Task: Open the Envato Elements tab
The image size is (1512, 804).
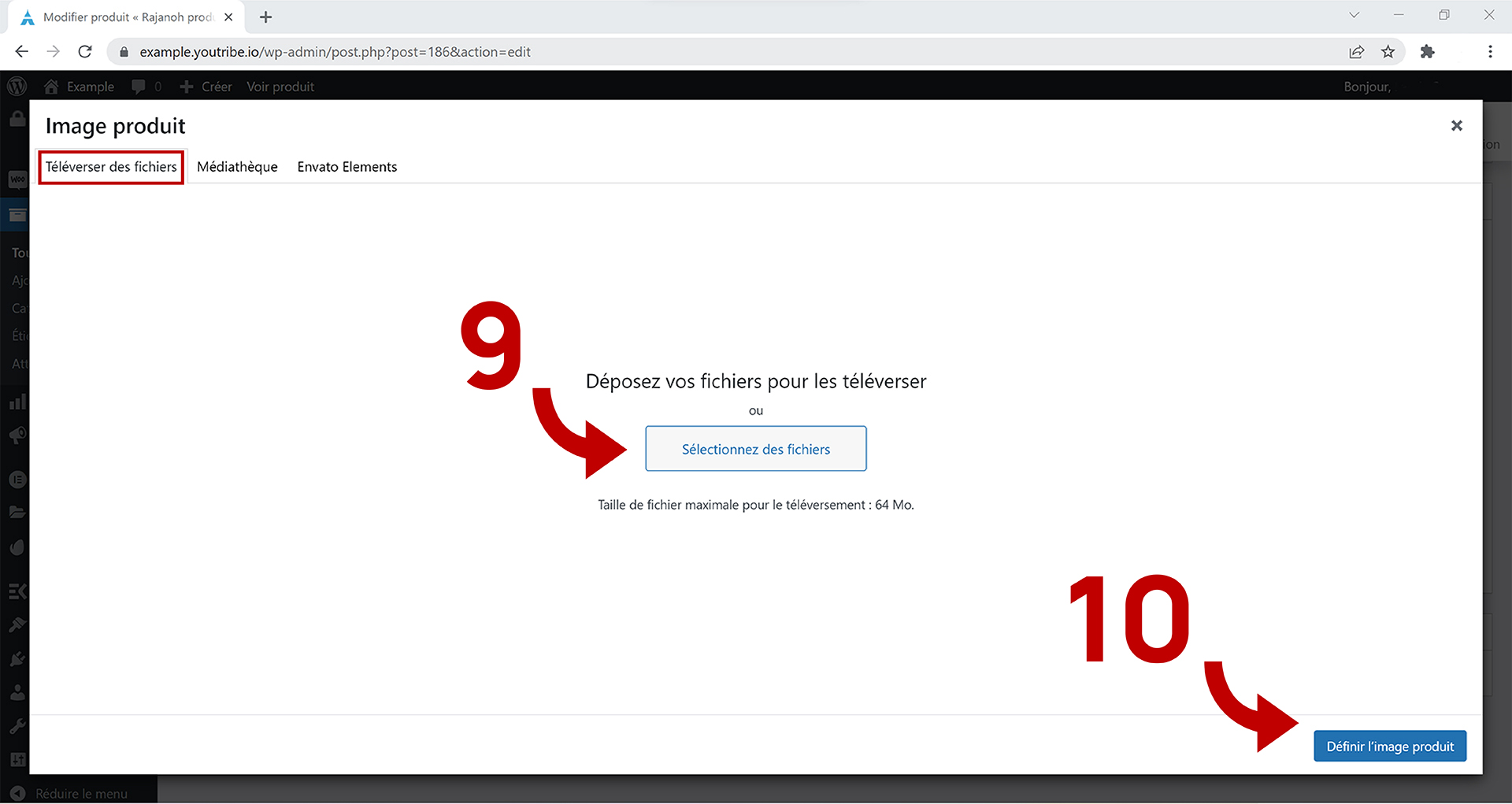Action: (x=346, y=166)
